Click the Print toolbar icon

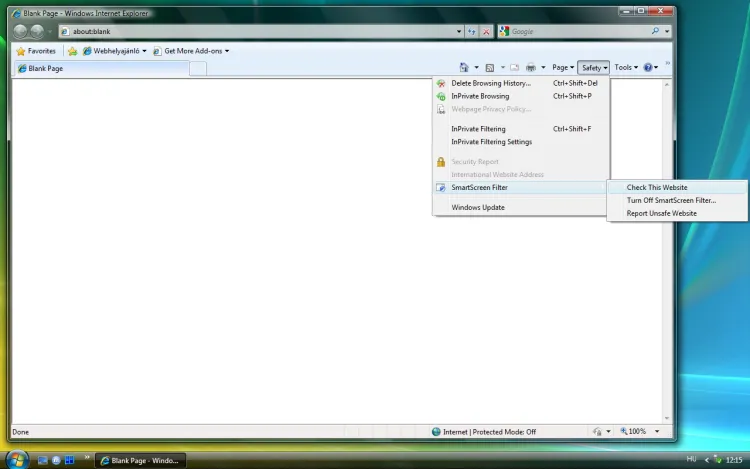click(531, 67)
